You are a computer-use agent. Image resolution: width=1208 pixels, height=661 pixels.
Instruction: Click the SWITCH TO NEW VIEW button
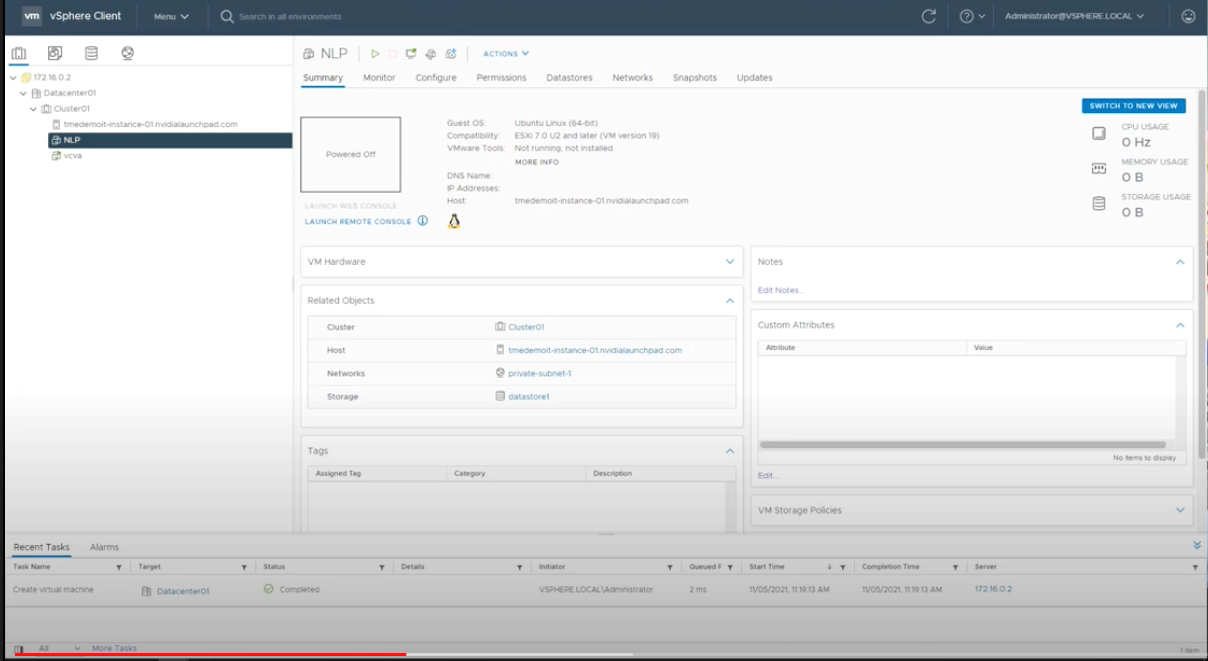(x=1133, y=106)
